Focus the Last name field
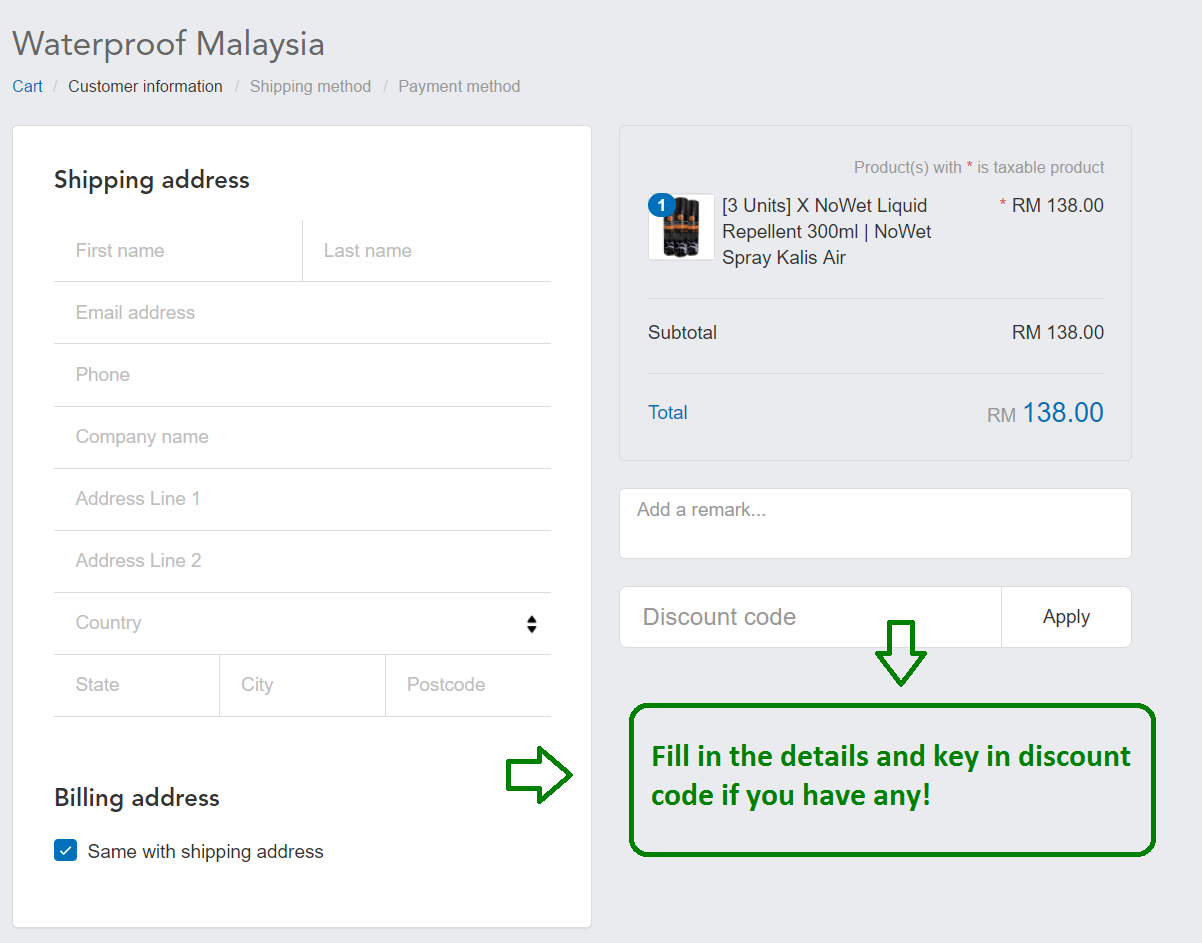 click(x=427, y=251)
